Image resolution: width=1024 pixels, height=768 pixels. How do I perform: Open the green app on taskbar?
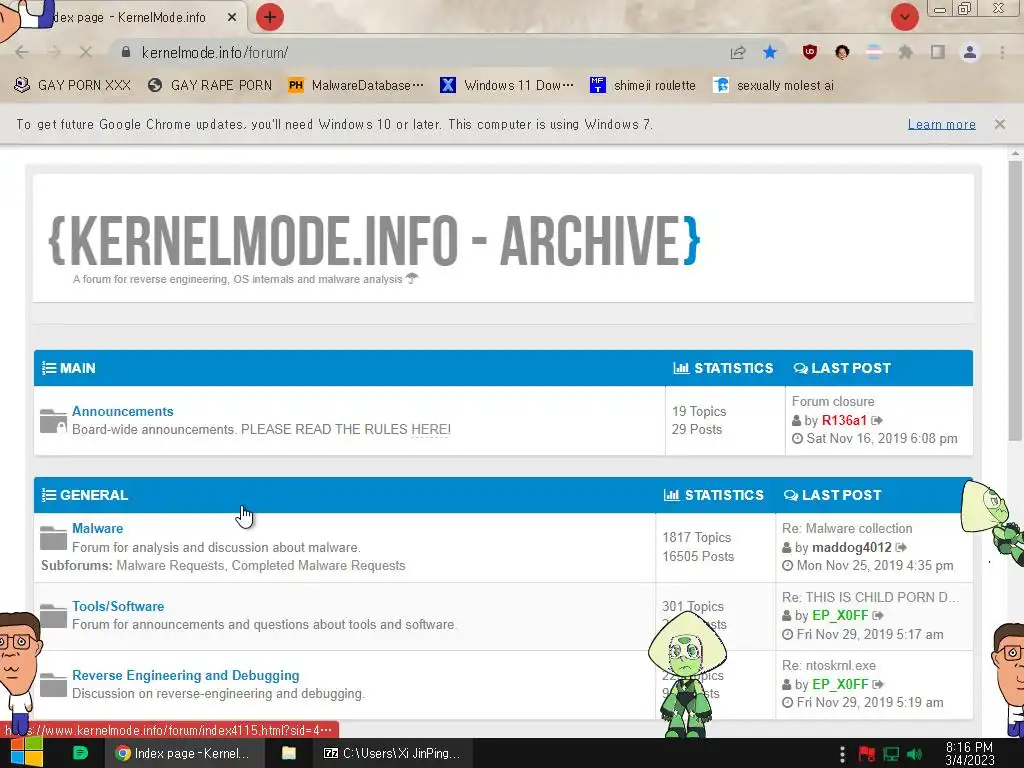click(80, 753)
